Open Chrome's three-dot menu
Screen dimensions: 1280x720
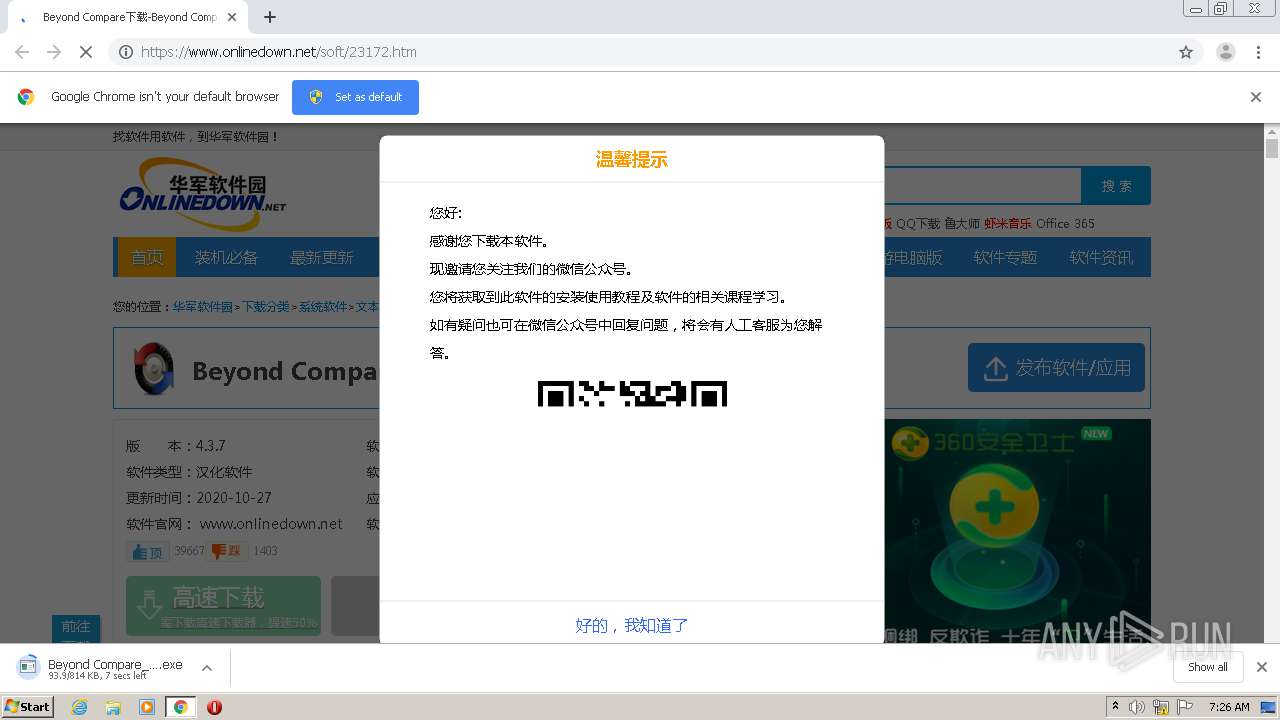tap(1258, 52)
